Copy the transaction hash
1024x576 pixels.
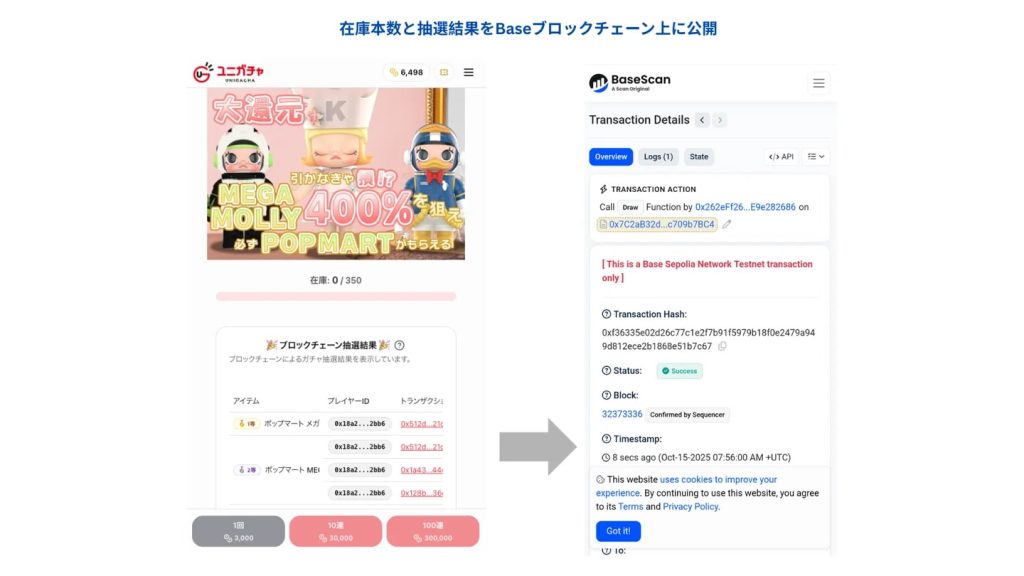tap(722, 346)
